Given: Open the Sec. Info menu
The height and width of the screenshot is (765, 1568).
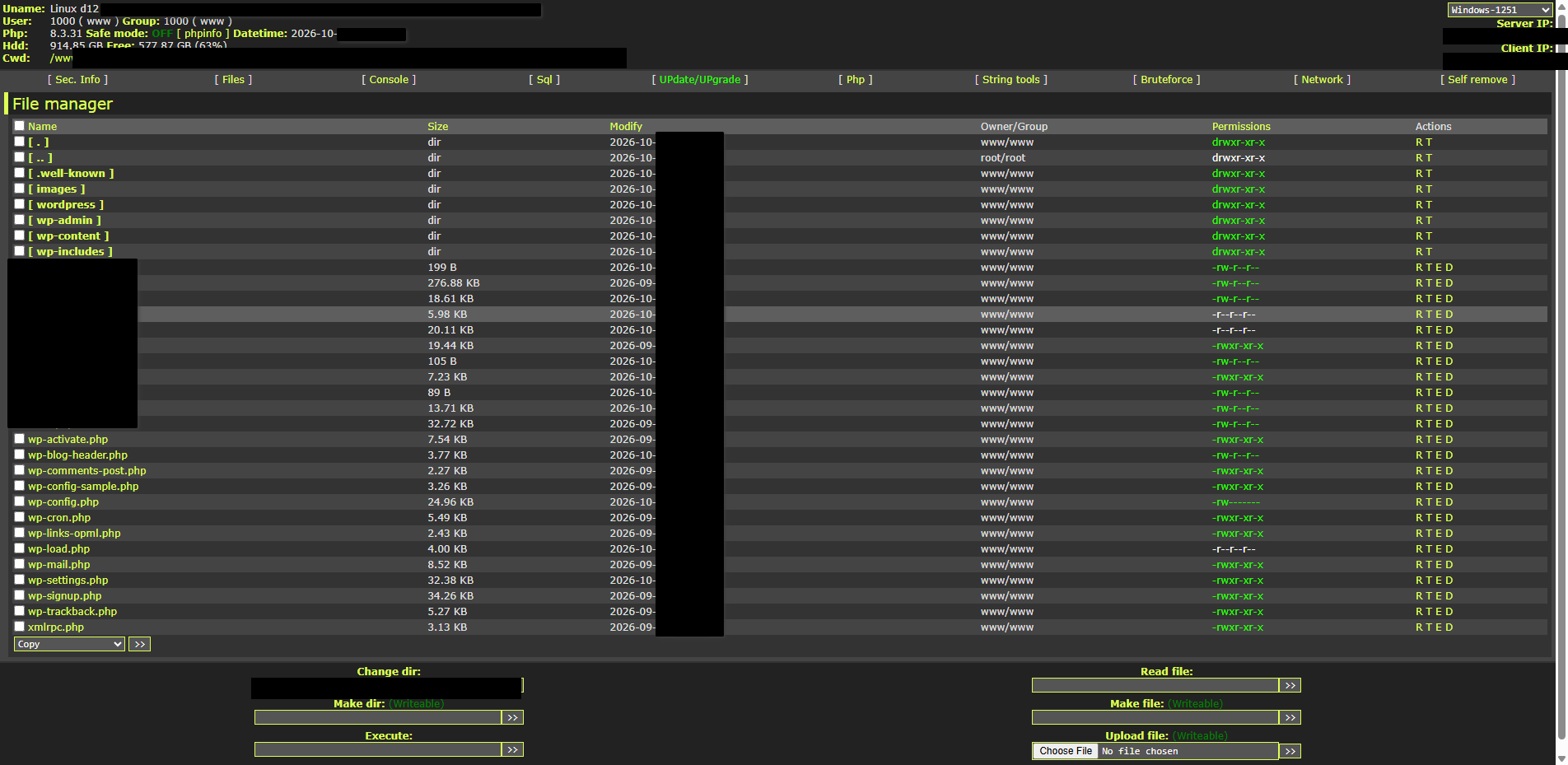Looking at the screenshot, I should click(77, 80).
